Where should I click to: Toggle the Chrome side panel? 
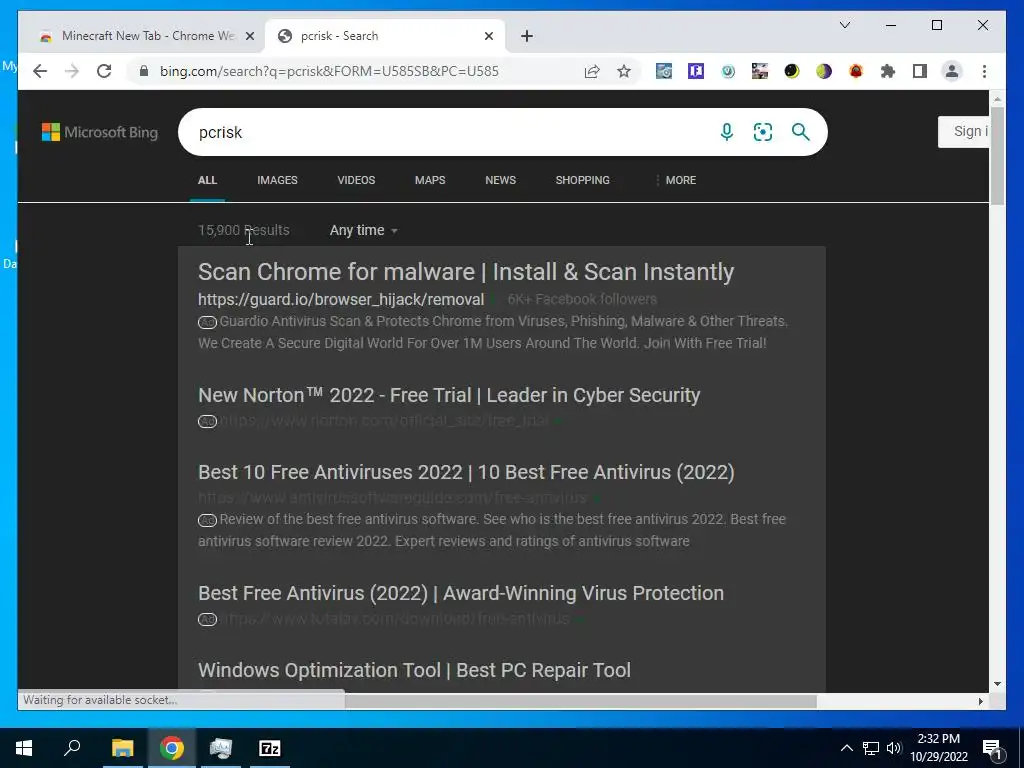920,71
